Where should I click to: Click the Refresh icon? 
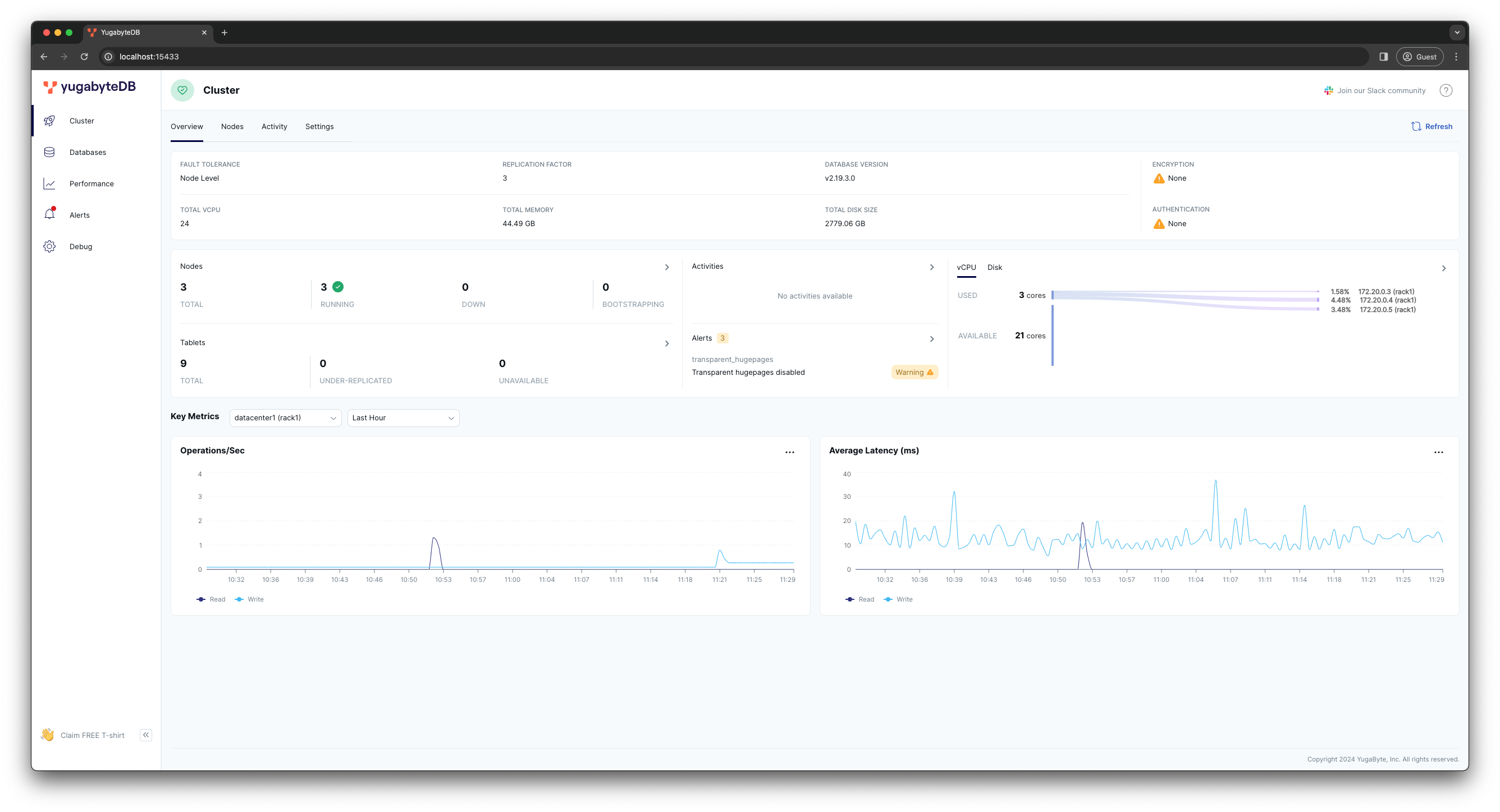click(x=1416, y=126)
